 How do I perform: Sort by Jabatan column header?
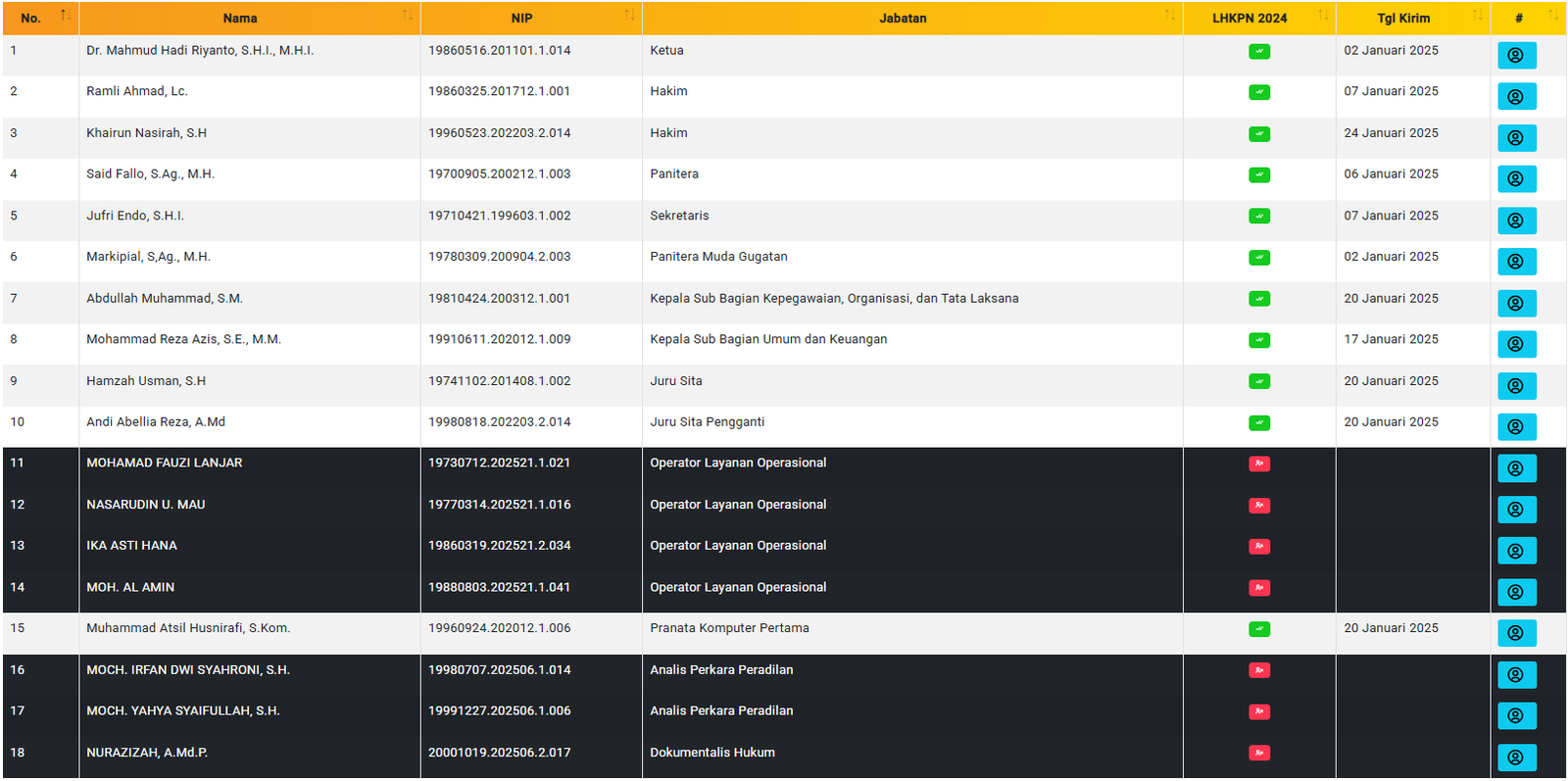(x=903, y=18)
